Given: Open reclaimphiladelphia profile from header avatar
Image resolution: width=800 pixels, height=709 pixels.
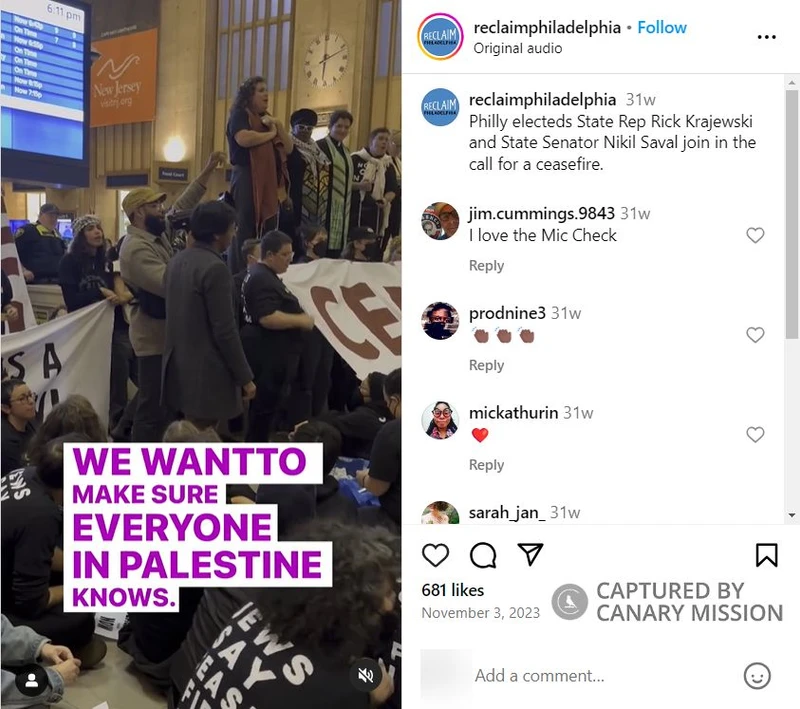Looking at the screenshot, I should pos(440,36).
